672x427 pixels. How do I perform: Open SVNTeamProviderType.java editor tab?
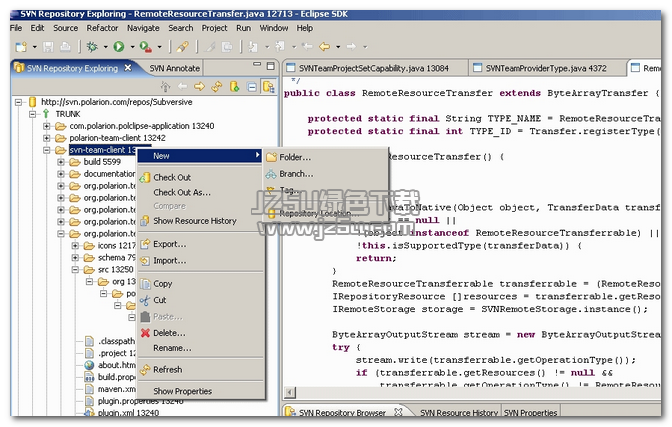(x=545, y=68)
